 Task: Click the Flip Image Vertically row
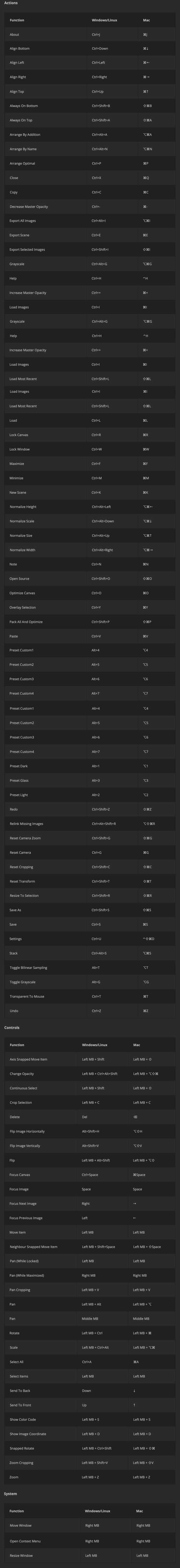pyautogui.click(x=90, y=1146)
